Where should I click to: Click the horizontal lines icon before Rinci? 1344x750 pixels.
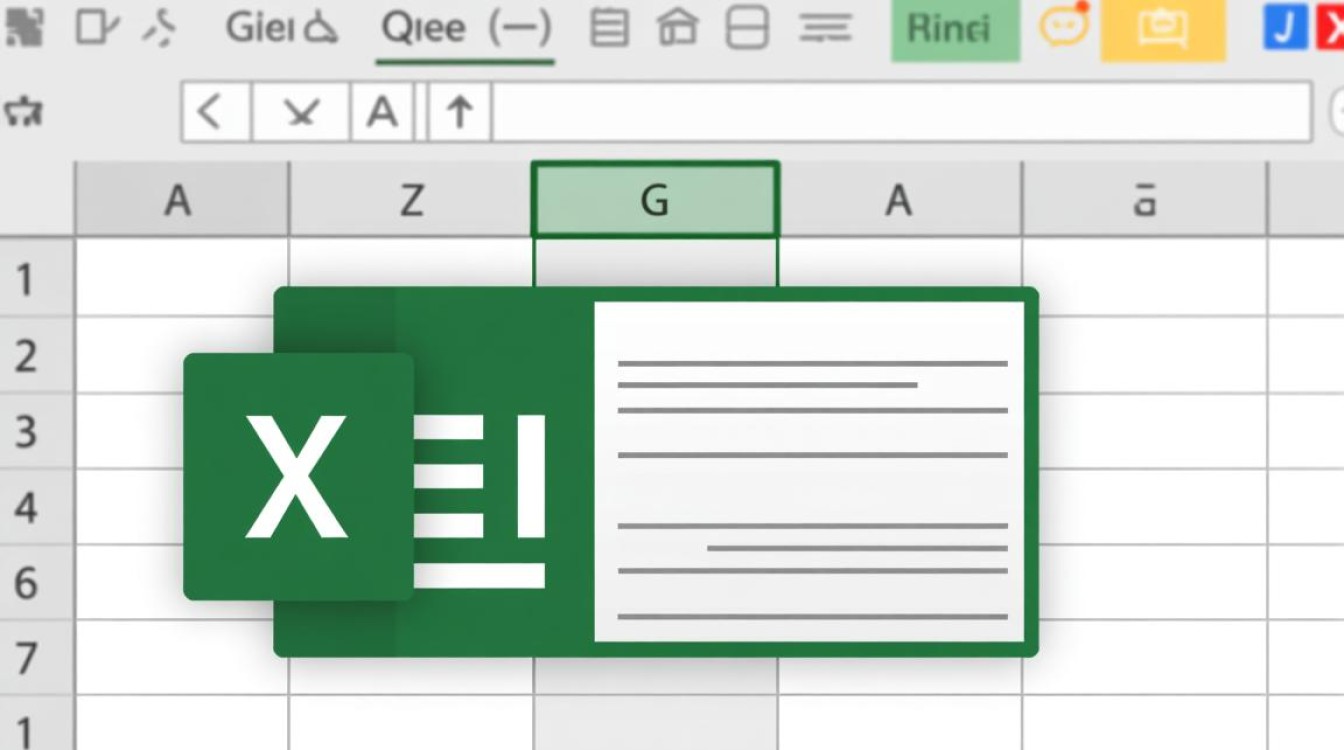[825, 29]
